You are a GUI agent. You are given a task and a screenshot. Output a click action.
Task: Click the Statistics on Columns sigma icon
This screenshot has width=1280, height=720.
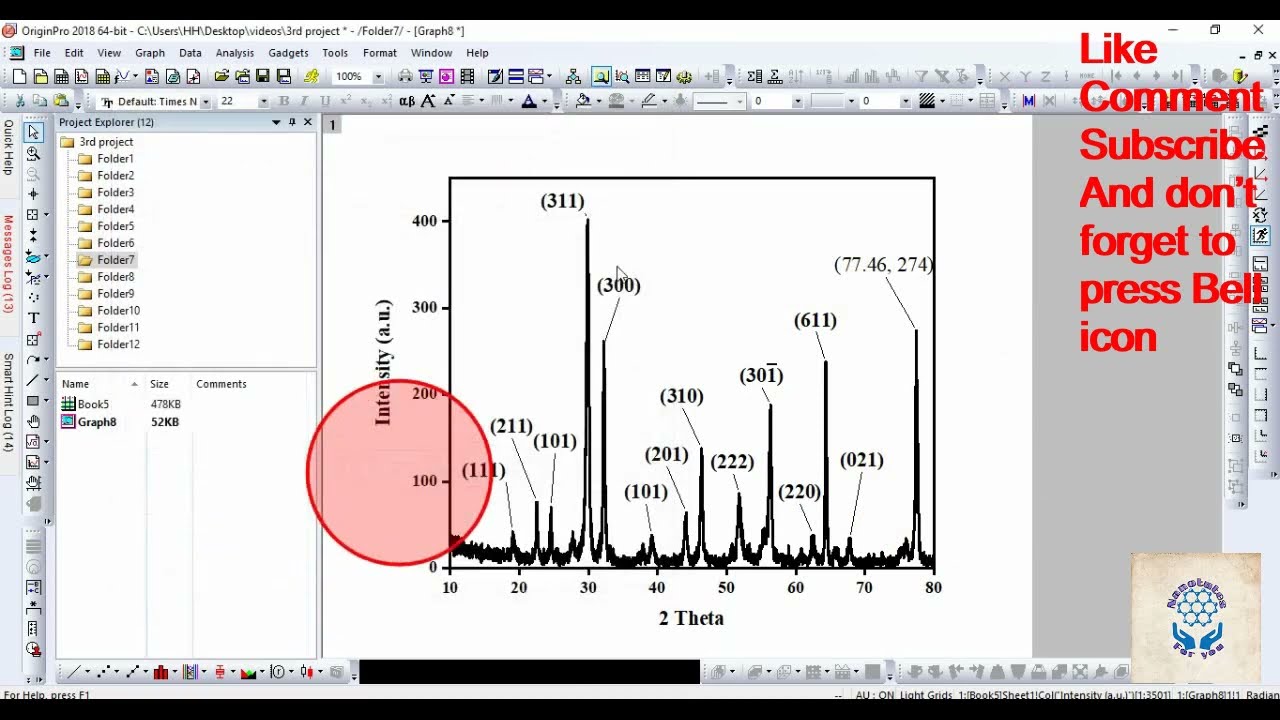point(754,76)
